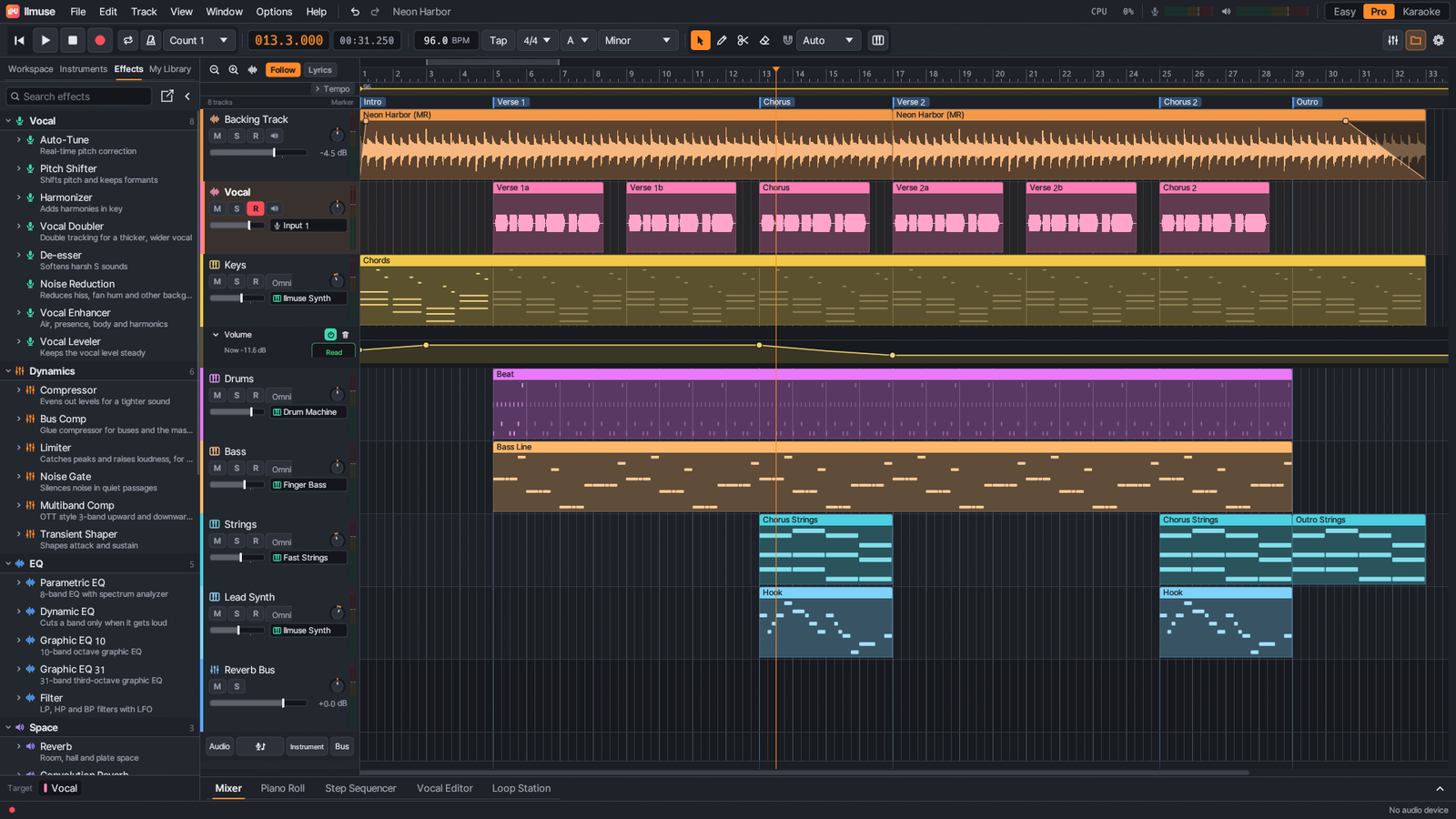Disarm recording on the Vocal track
The width and height of the screenshot is (1456, 819).
click(256, 208)
